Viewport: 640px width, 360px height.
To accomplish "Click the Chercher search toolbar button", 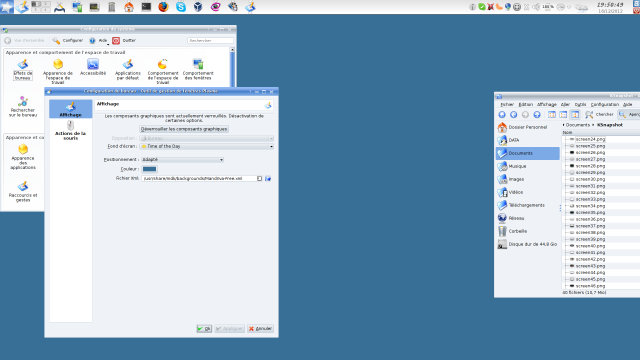I will tap(599, 115).
